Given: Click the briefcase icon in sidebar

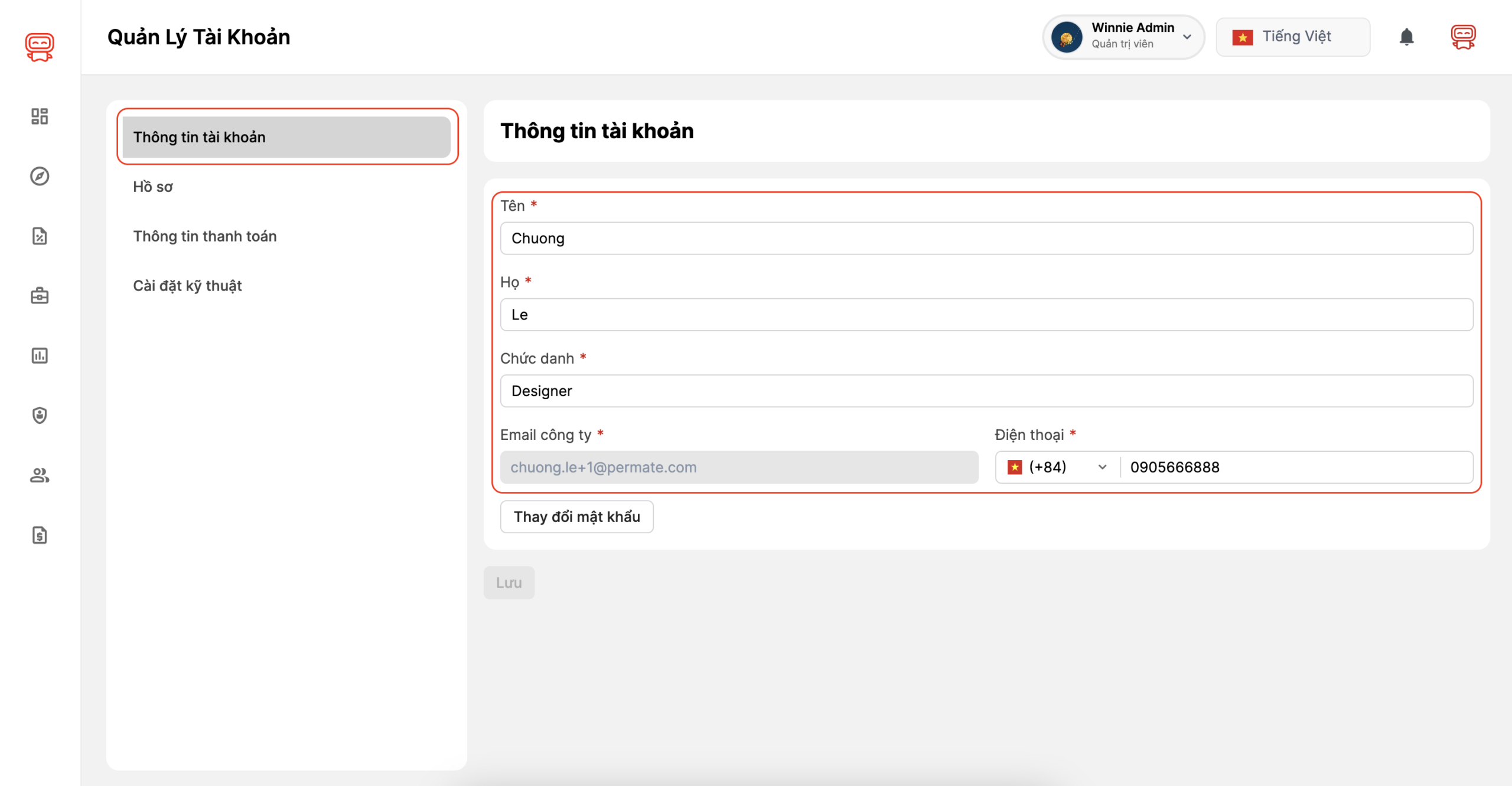Looking at the screenshot, I should tap(40, 295).
